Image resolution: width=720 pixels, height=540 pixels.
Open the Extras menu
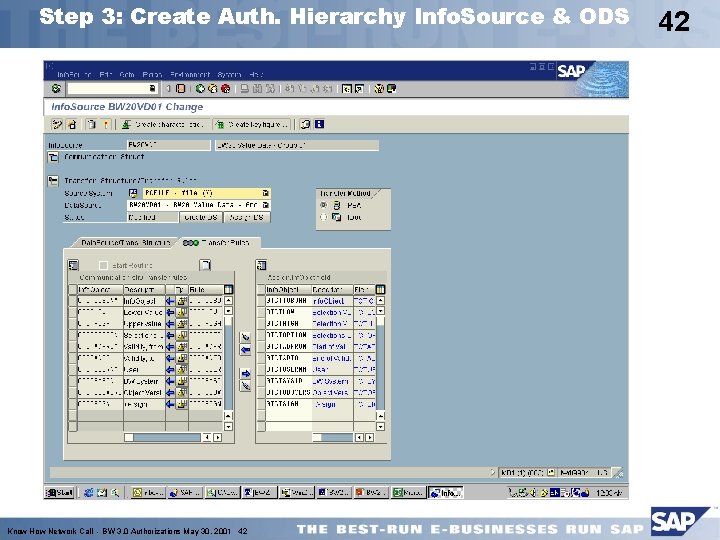pyautogui.click(x=152, y=74)
